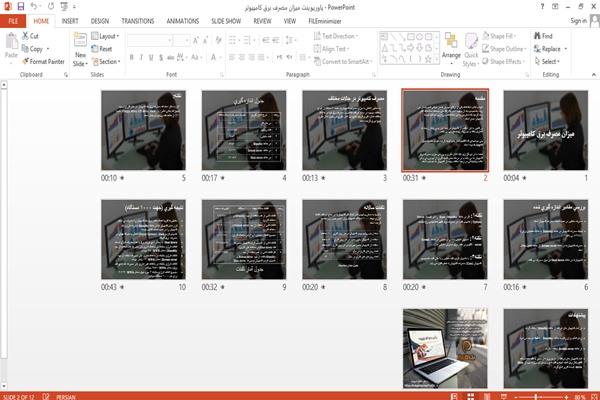The height and width of the screenshot is (400, 600).
Task: Click Reading View icon in status bar
Action: pos(487,397)
